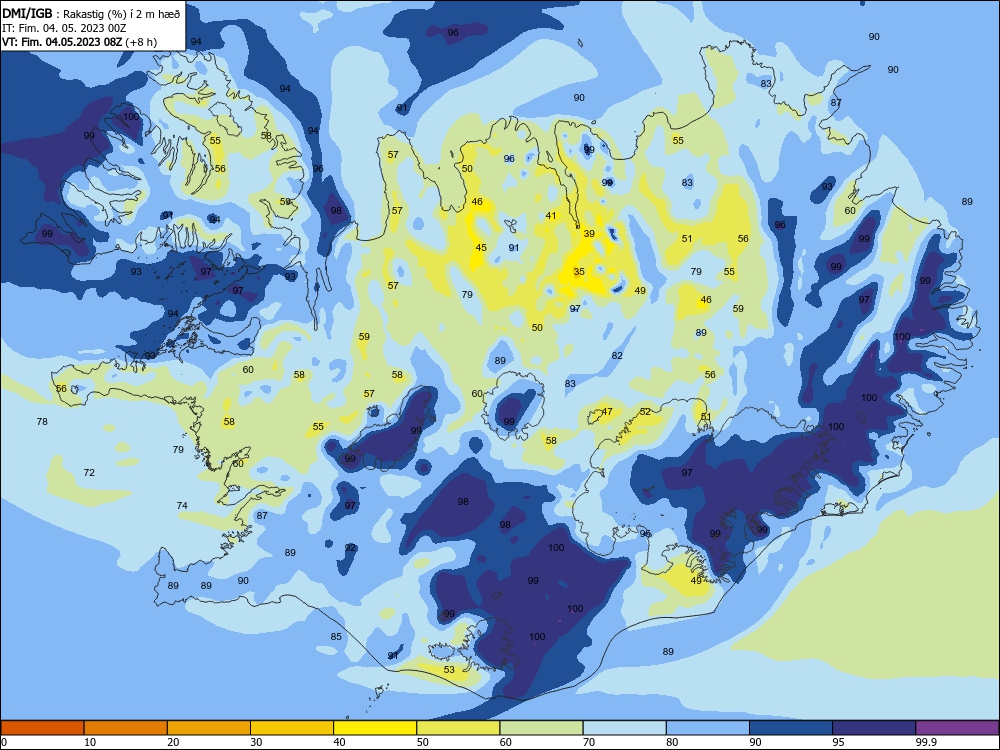Click the legend tick label '20'
The image size is (1000, 750).
coord(173,742)
